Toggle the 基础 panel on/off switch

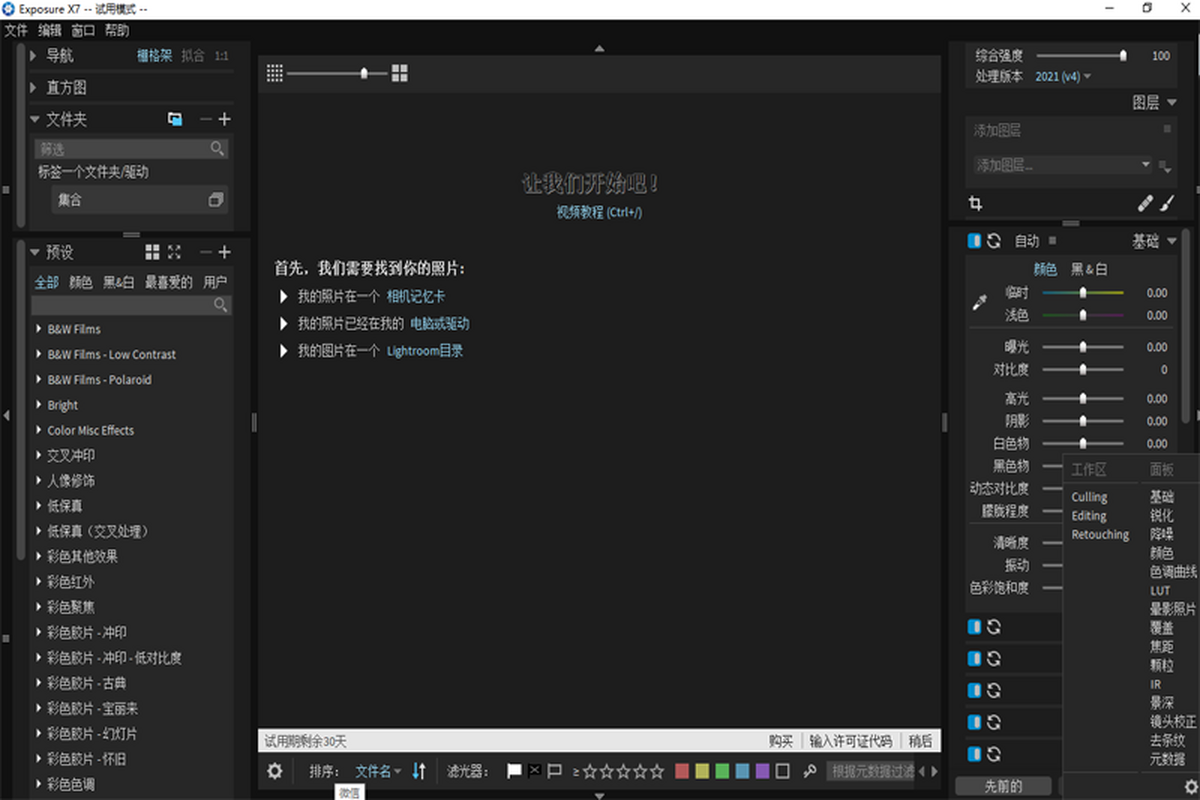974,241
